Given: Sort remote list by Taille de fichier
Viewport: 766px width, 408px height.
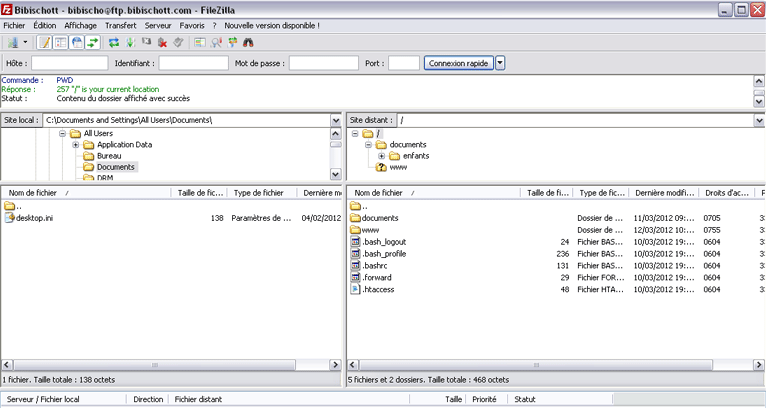Looking at the screenshot, I should (547, 193).
